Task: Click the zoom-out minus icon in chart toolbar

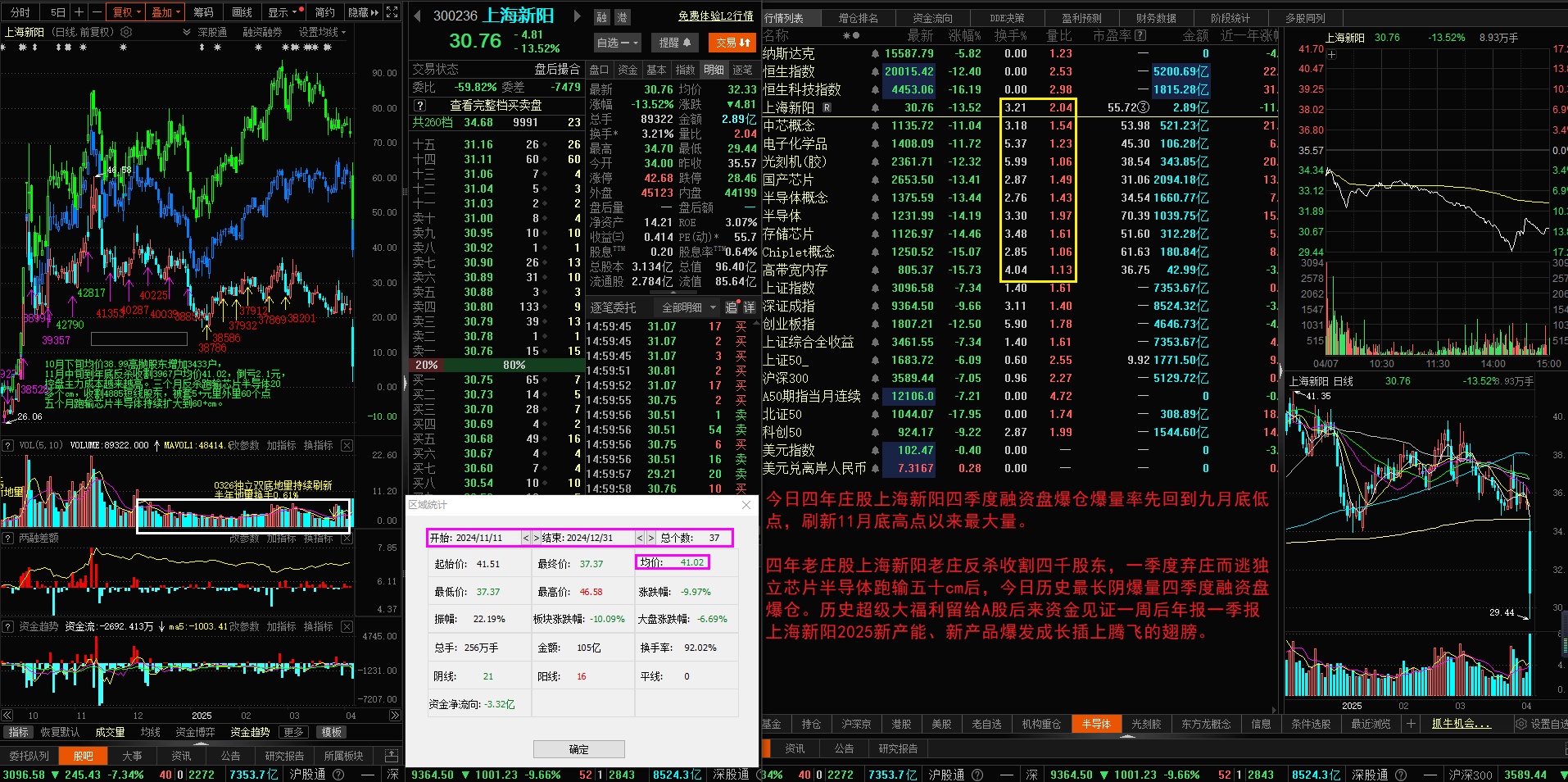Action: tap(97, 12)
